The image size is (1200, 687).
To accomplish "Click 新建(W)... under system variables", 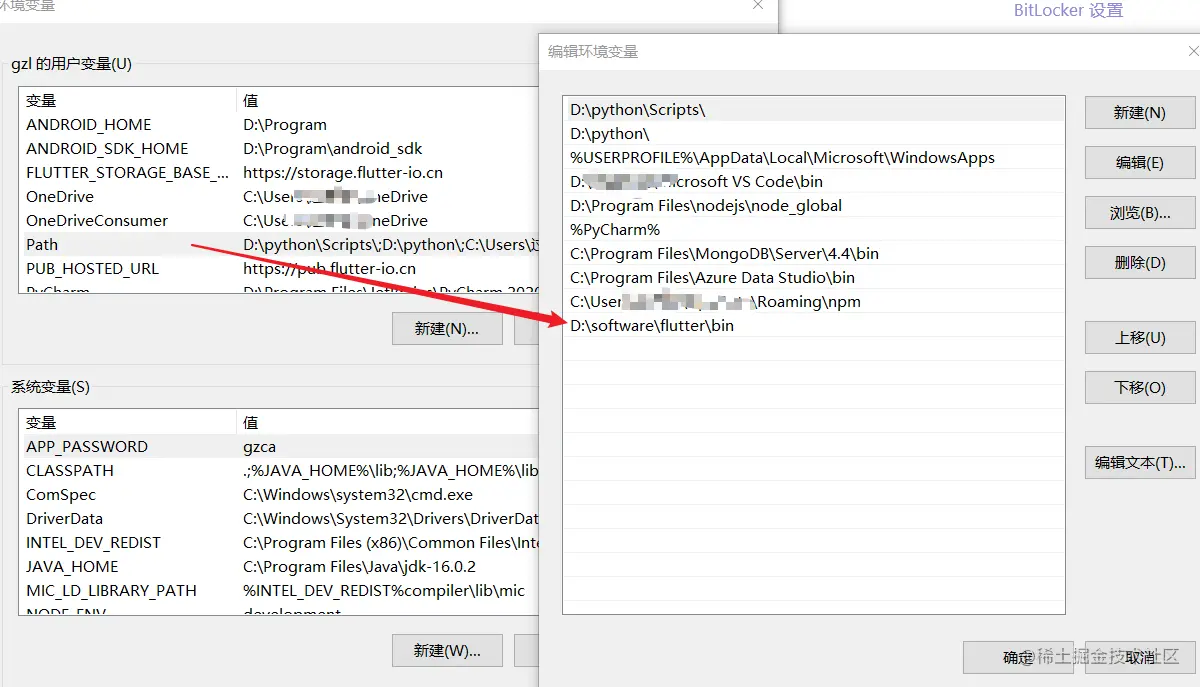I will 447,650.
